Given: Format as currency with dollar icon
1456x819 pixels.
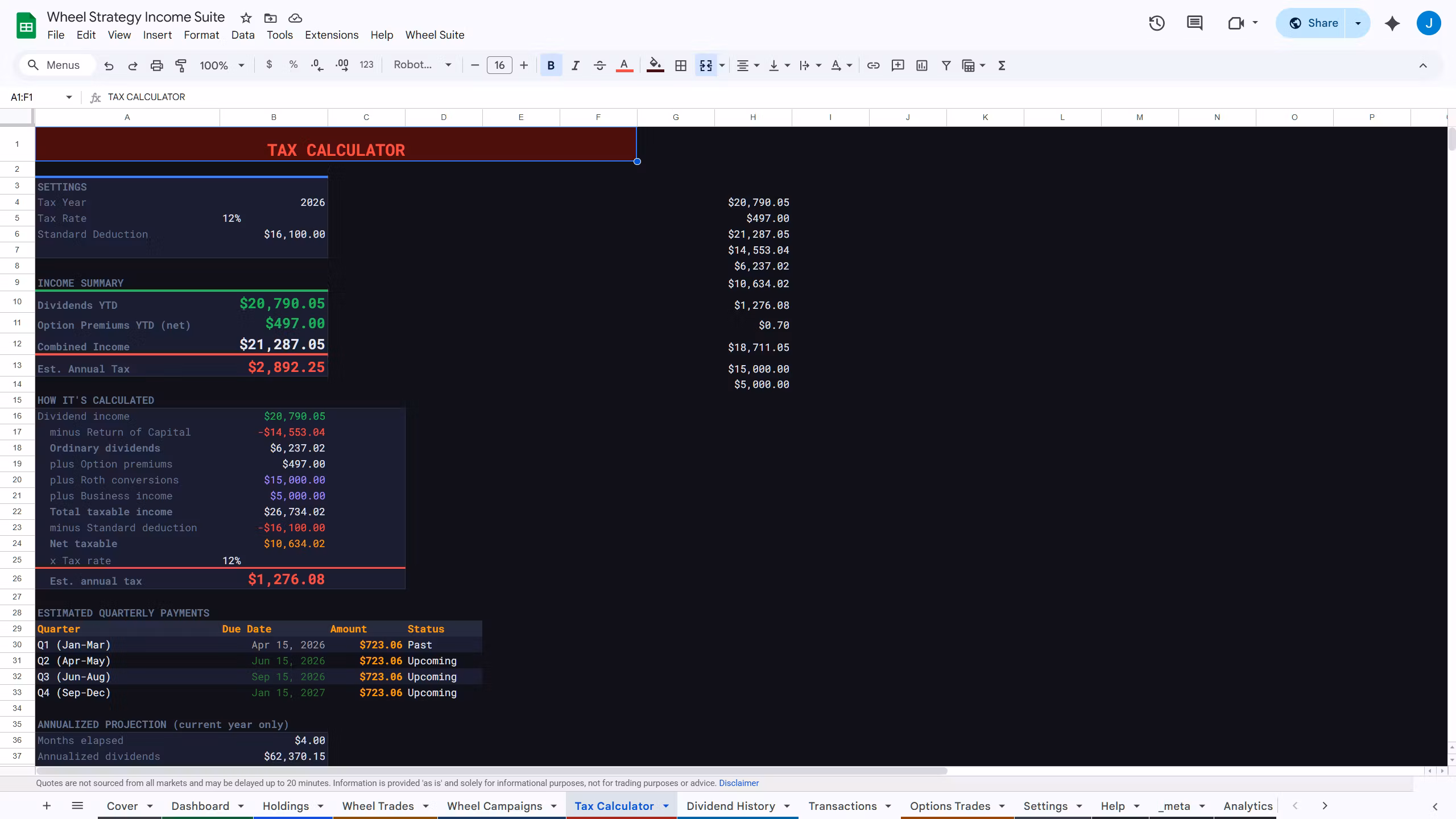Looking at the screenshot, I should pyautogui.click(x=269, y=65).
